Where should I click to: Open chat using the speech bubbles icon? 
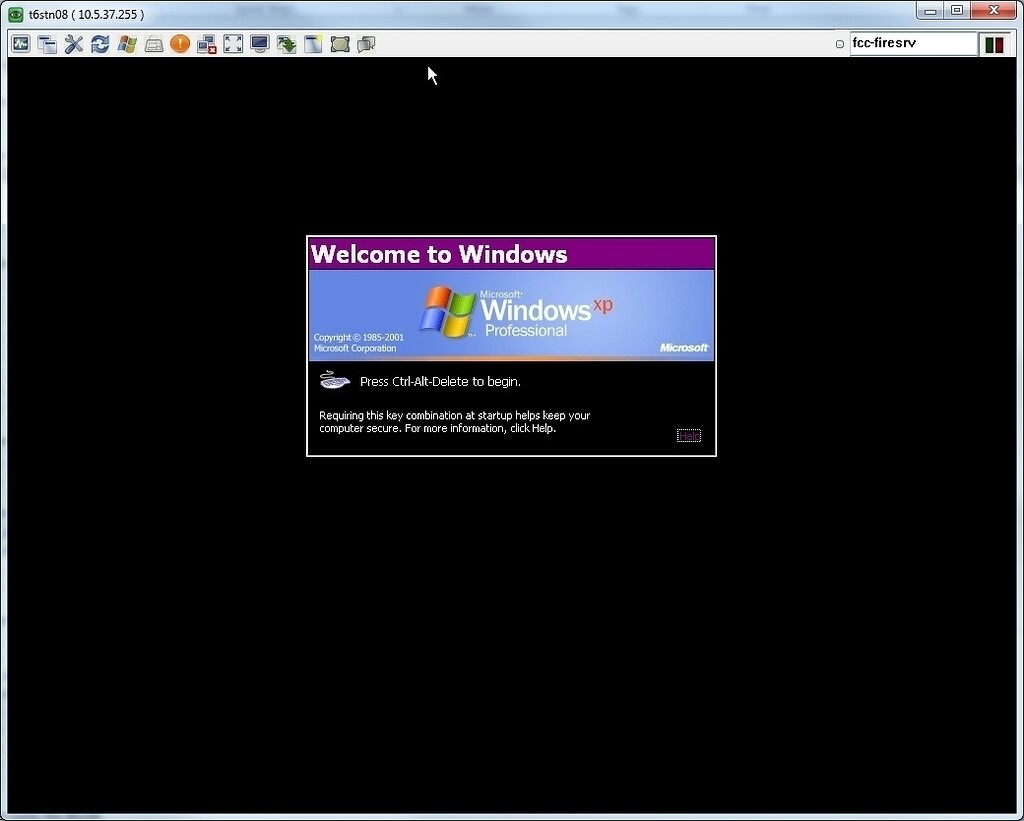coord(366,44)
